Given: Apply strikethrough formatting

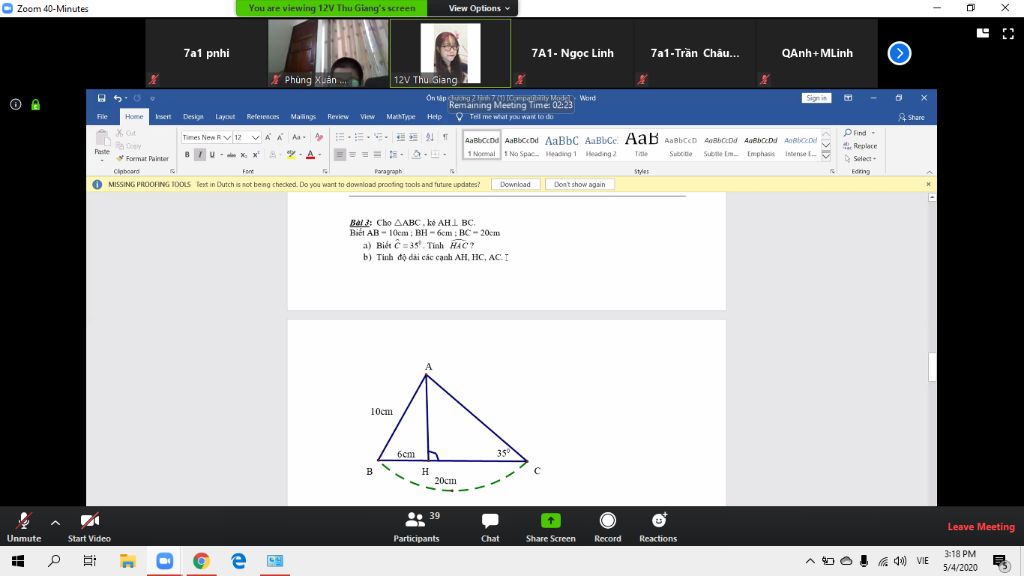Looking at the screenshot, I should (x=231, y=155).
